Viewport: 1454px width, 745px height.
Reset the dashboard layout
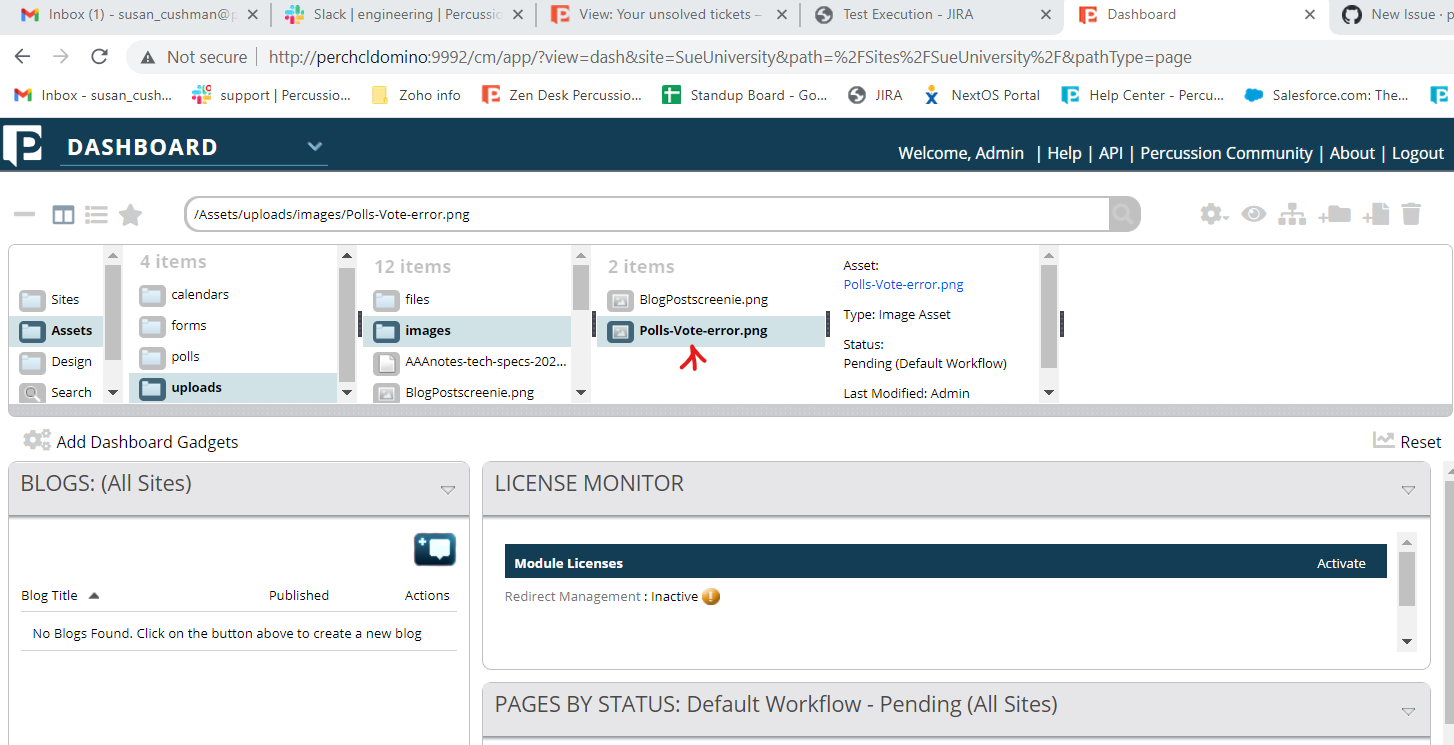click(1407, 442)
